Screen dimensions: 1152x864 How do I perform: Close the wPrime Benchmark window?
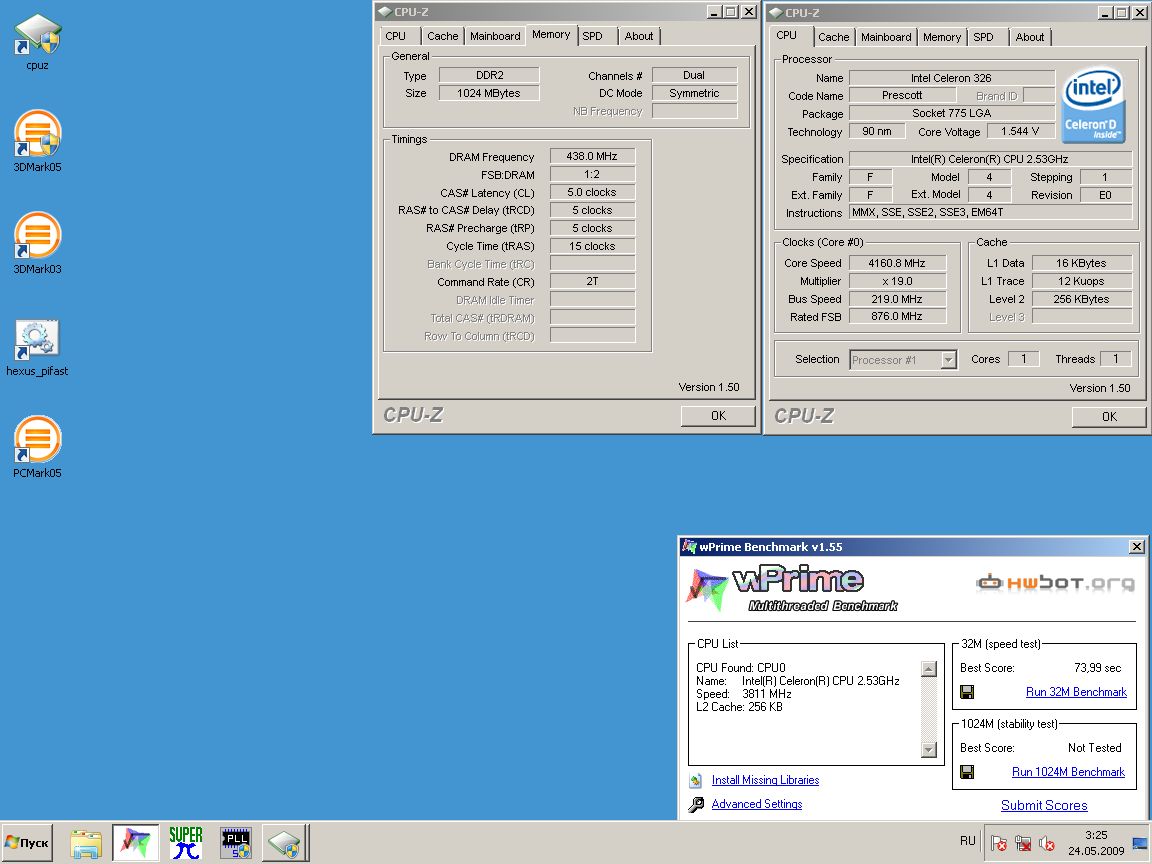coord(1137,547)
